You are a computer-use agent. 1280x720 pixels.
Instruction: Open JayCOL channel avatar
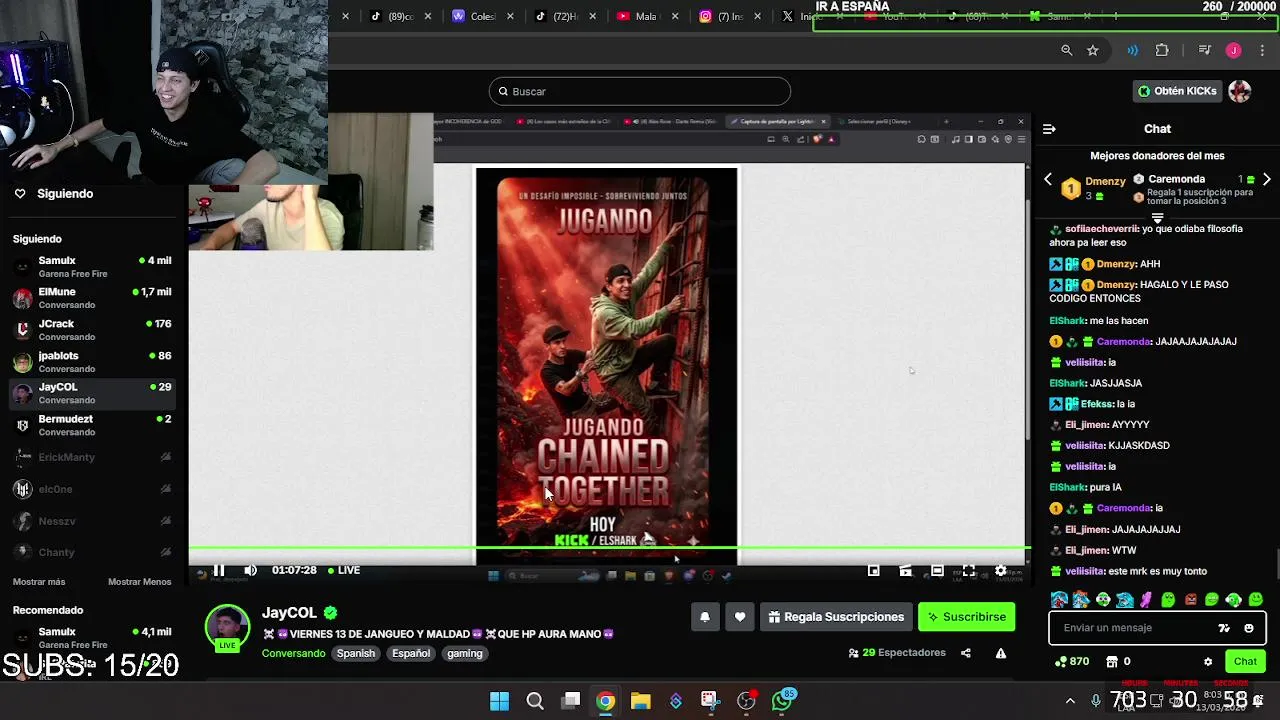(x=227, y=628)
